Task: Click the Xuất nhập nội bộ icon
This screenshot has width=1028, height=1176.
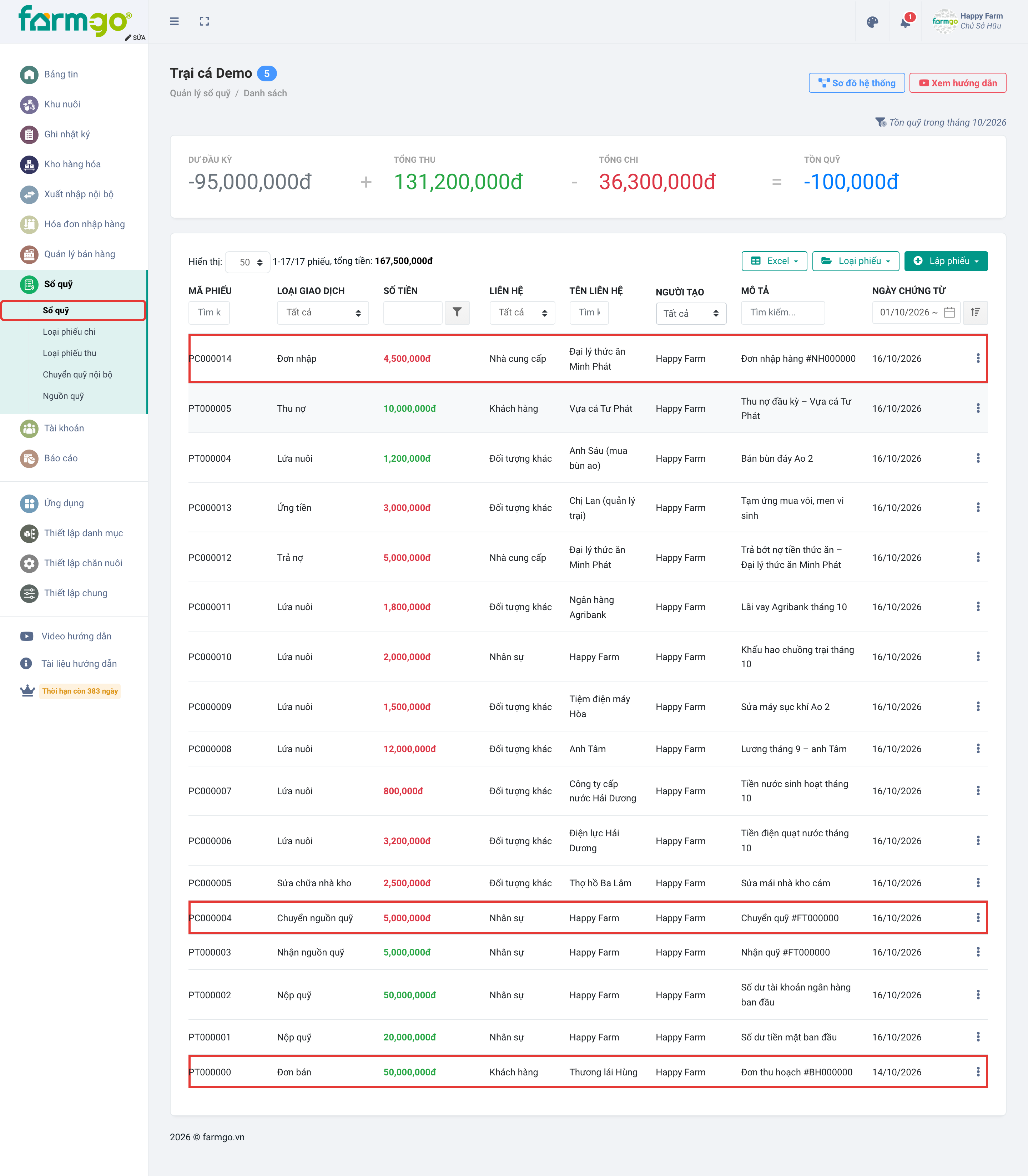Action: (29, 194)
